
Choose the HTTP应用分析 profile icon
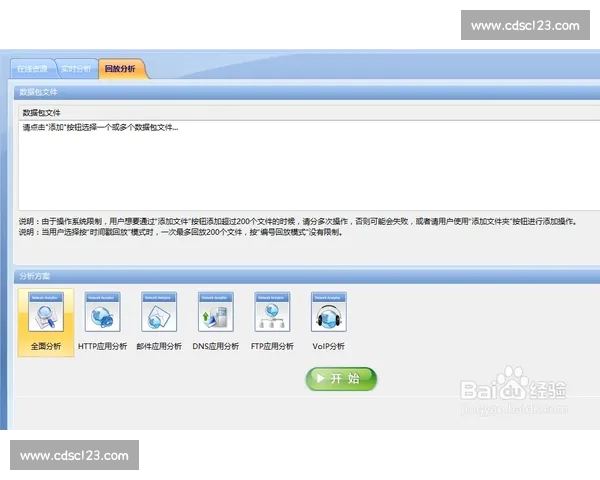click(103, 312)
